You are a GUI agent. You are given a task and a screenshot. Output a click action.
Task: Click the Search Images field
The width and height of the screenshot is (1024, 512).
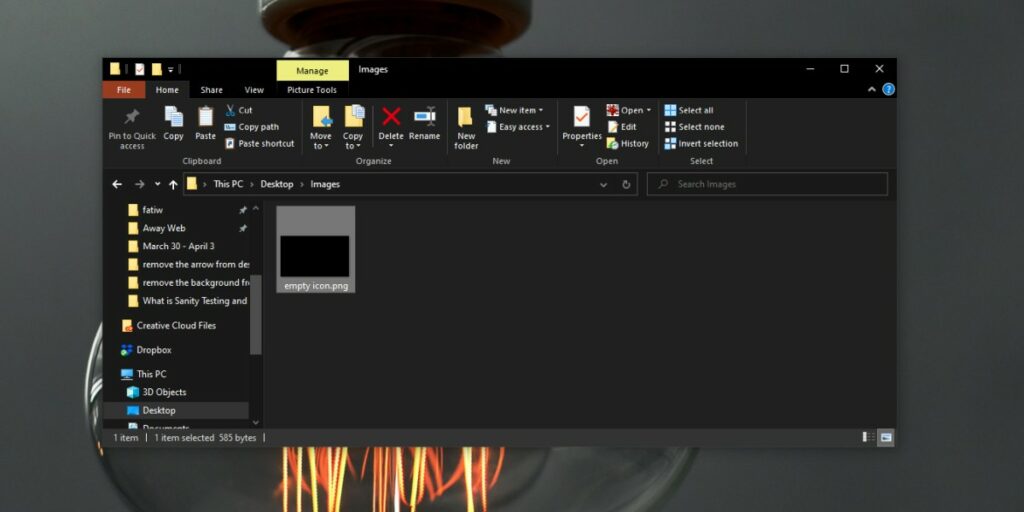767,184
